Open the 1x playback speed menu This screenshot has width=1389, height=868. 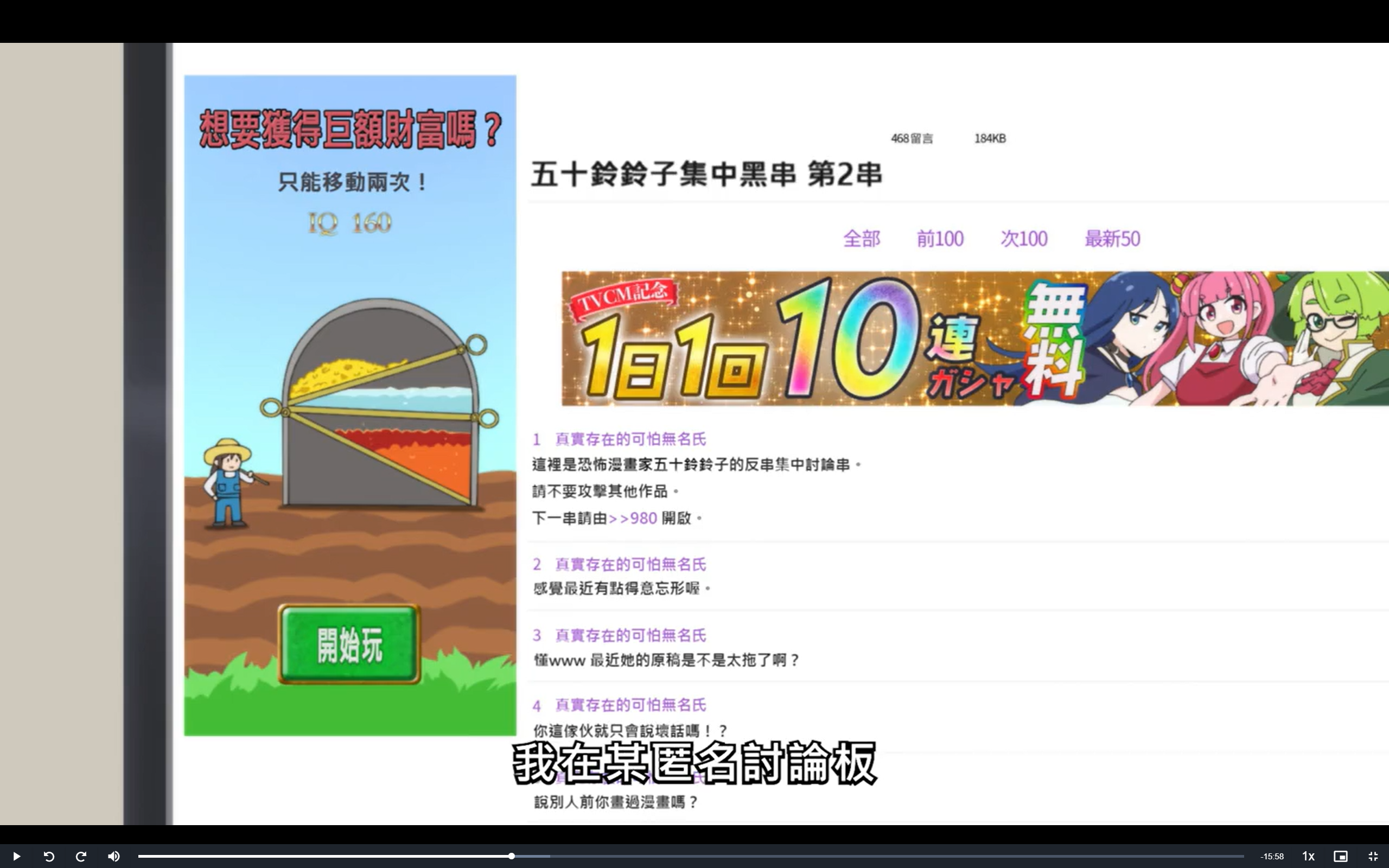[x=1308, y=856]
